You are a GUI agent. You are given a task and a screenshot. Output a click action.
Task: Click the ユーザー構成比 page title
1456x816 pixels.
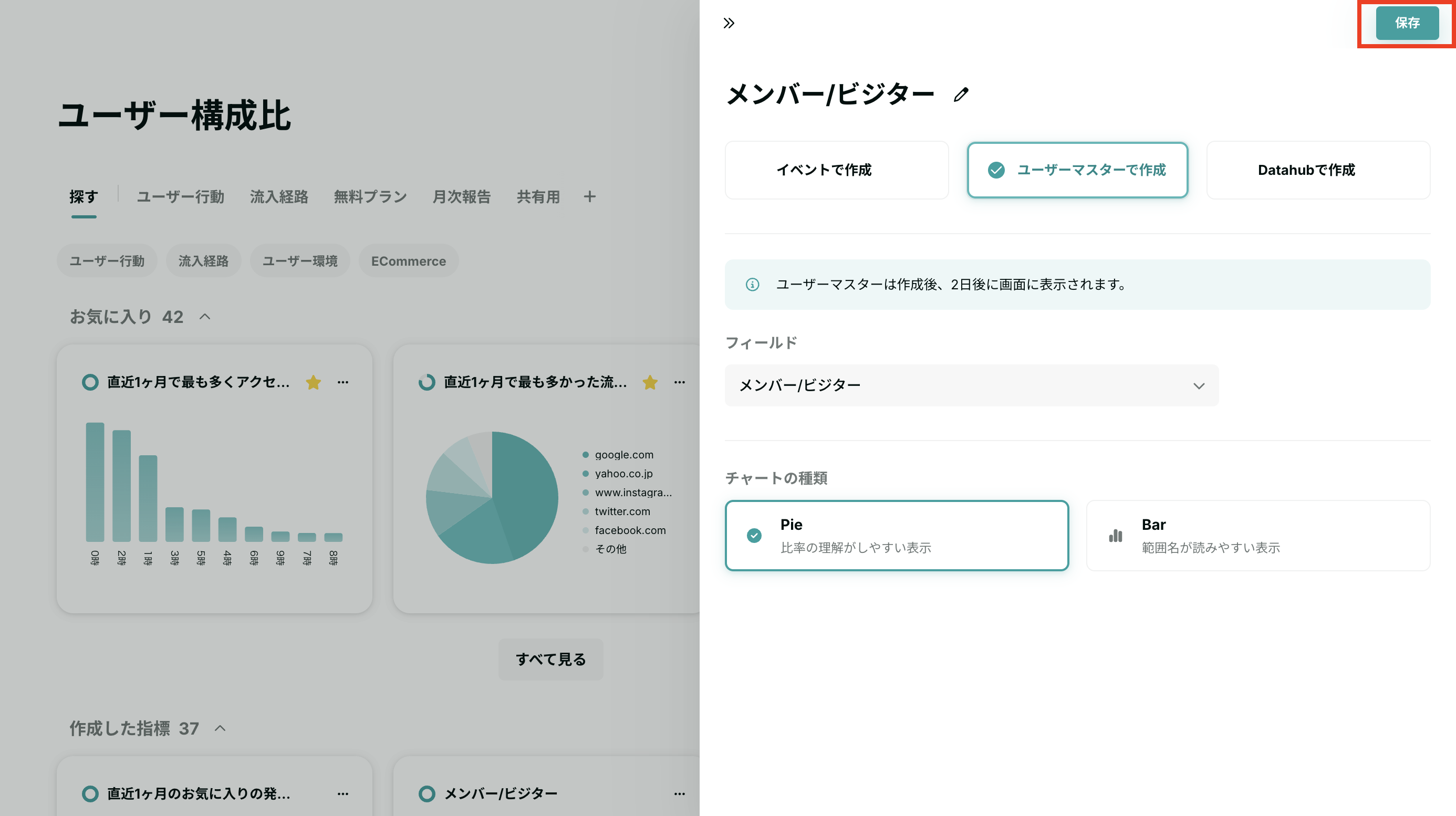point(175,116)
